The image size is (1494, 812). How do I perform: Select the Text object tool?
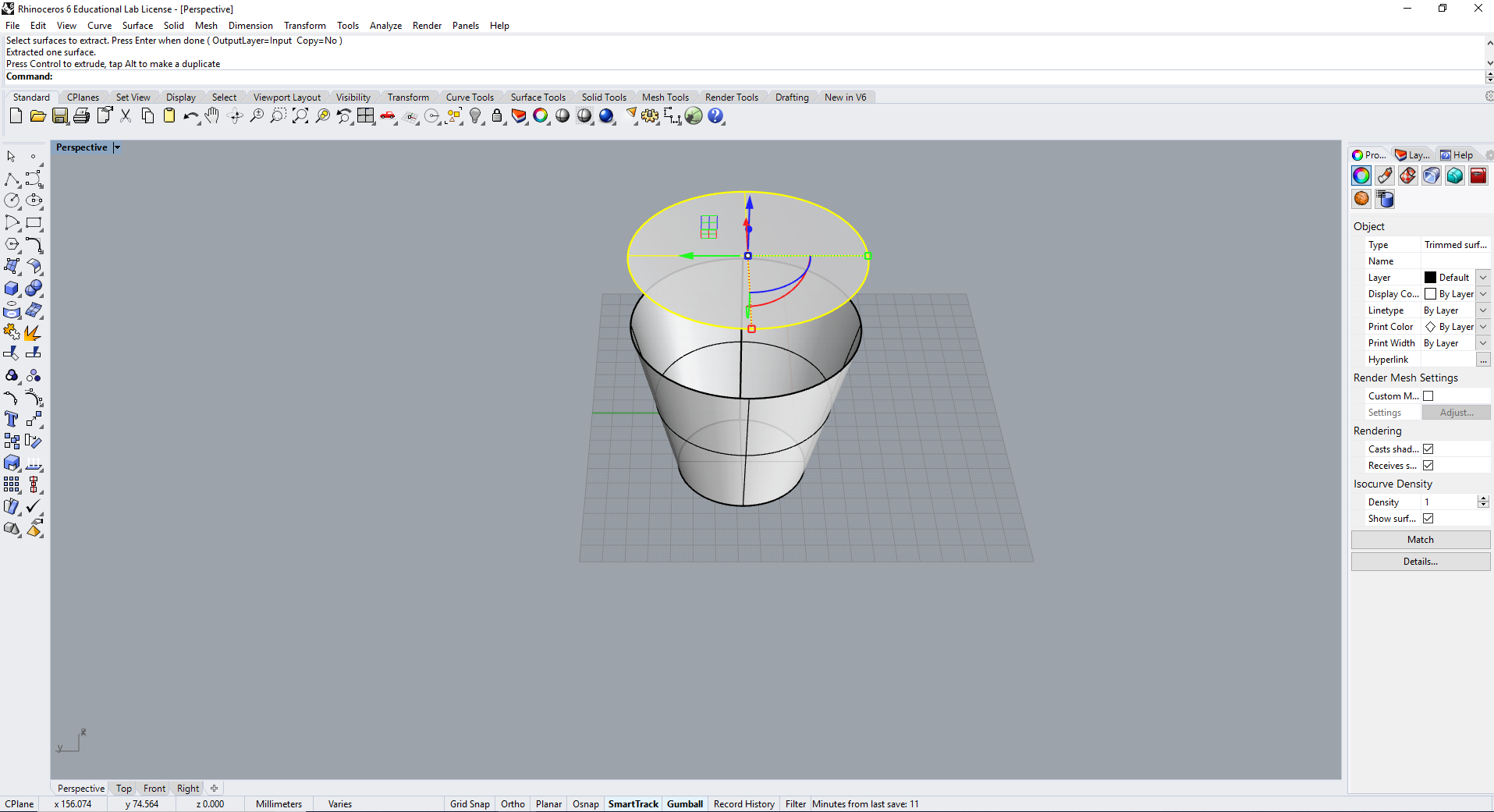click(x=12, y=420)
